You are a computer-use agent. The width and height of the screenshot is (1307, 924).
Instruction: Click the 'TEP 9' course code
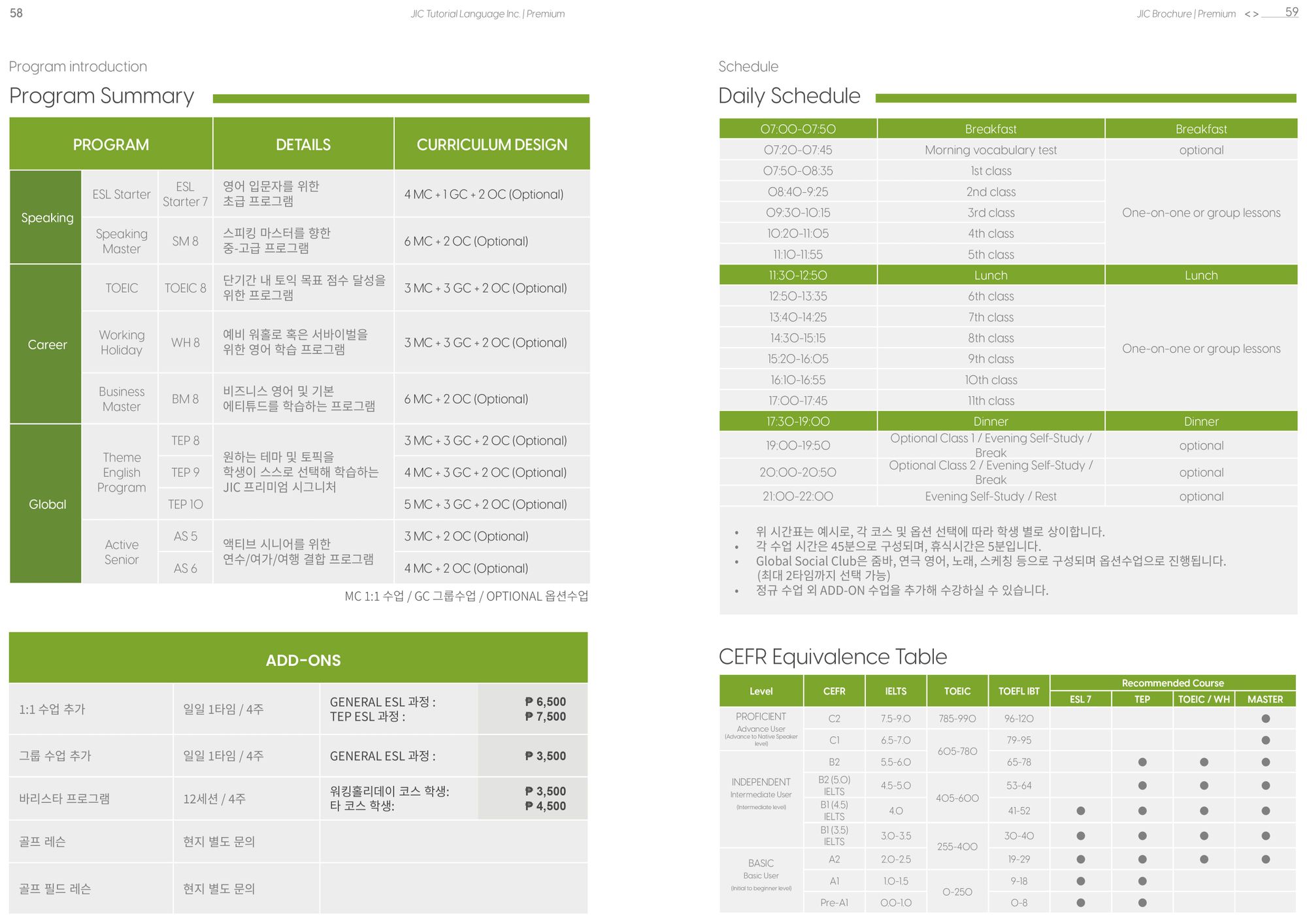[x=186, y=472]
